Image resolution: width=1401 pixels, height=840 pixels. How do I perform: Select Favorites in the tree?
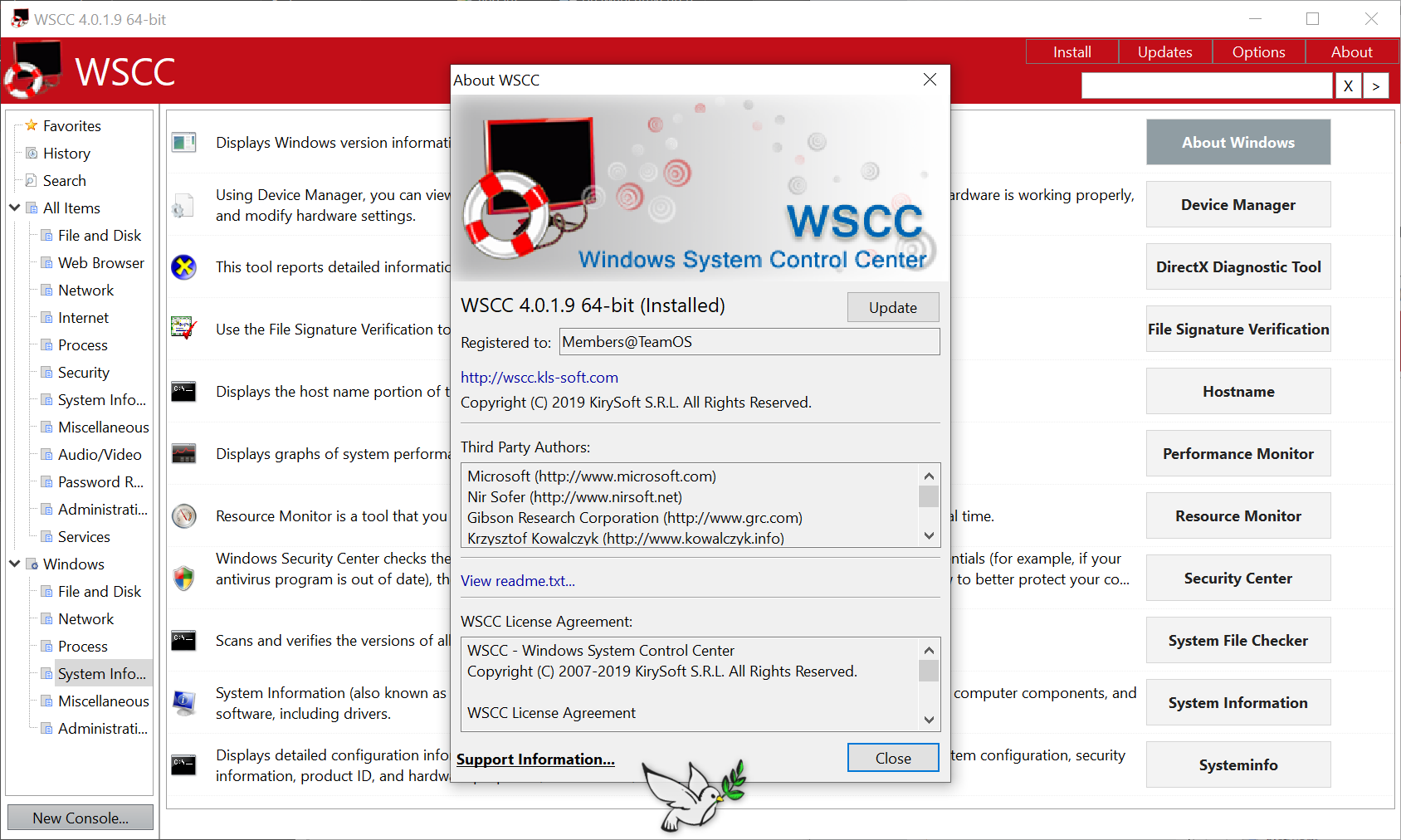click(x=72, y=125)
